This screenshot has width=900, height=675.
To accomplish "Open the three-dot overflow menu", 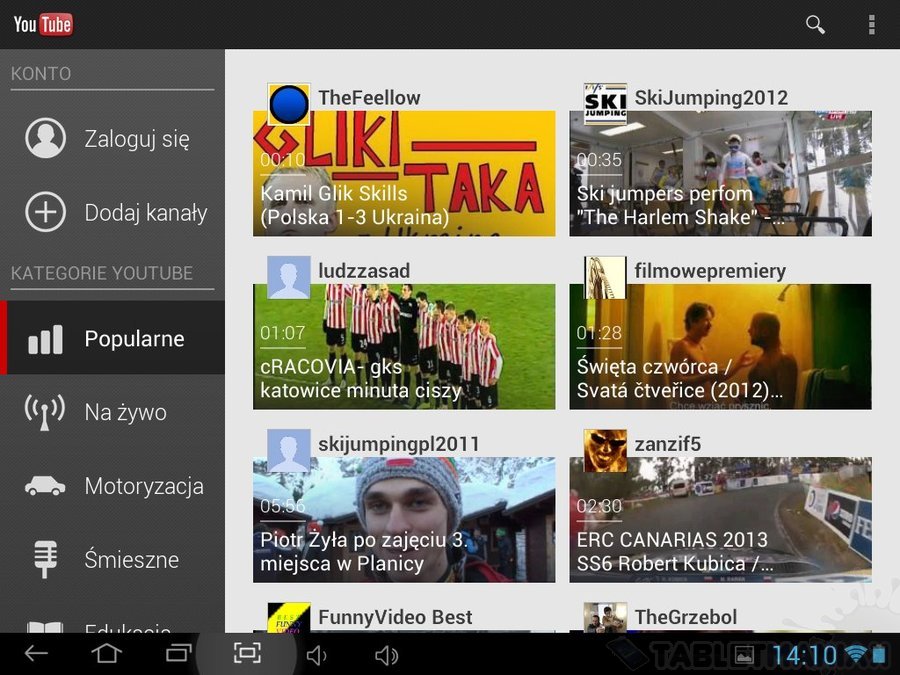I will [871, 25].
